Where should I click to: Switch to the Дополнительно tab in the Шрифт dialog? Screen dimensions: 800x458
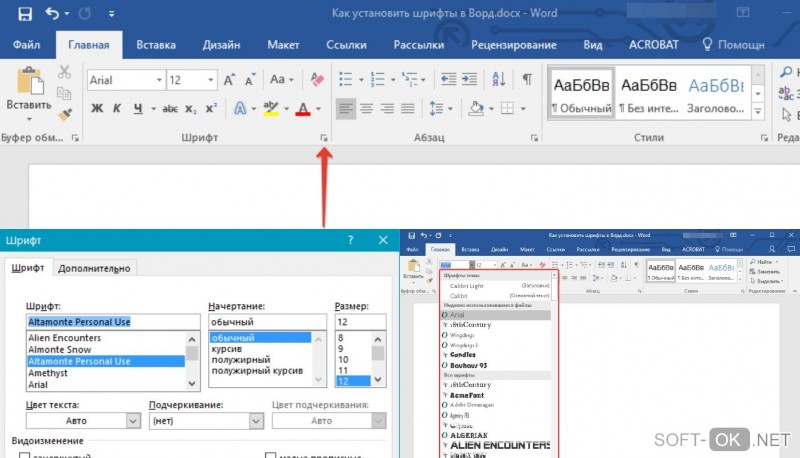94,268
